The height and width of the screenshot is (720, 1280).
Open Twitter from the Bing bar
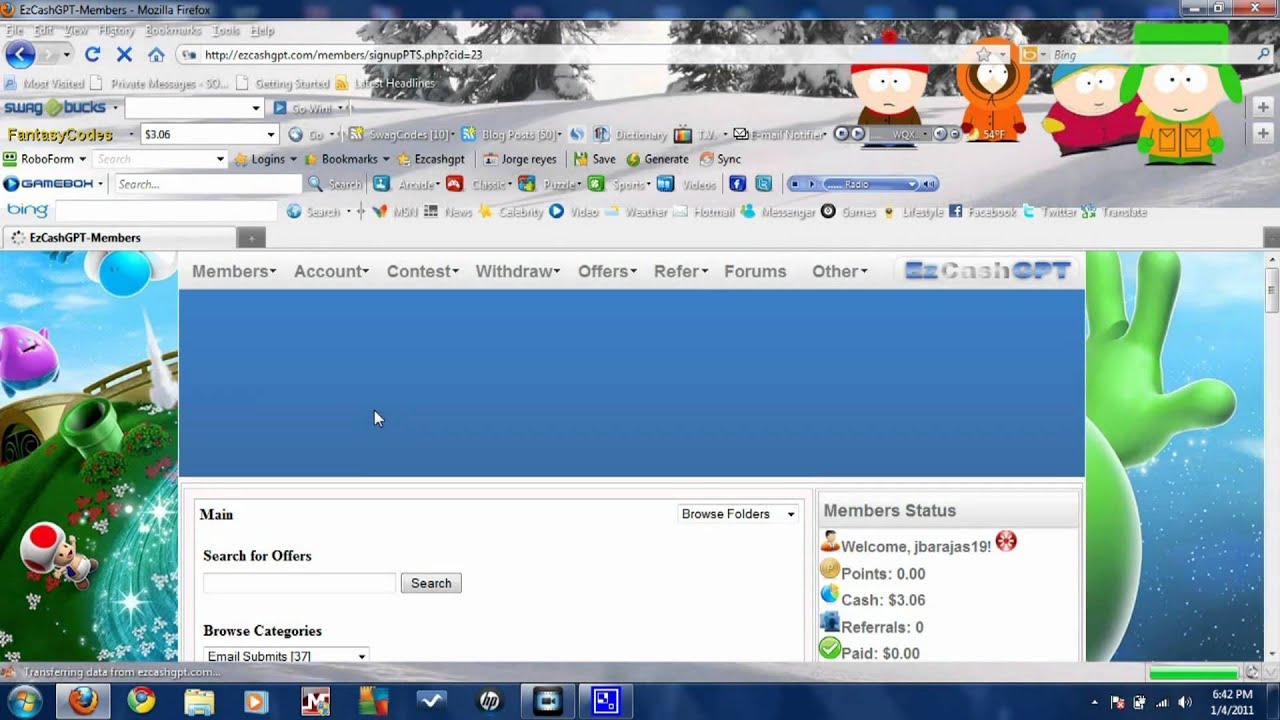(x=1049, y=212)
